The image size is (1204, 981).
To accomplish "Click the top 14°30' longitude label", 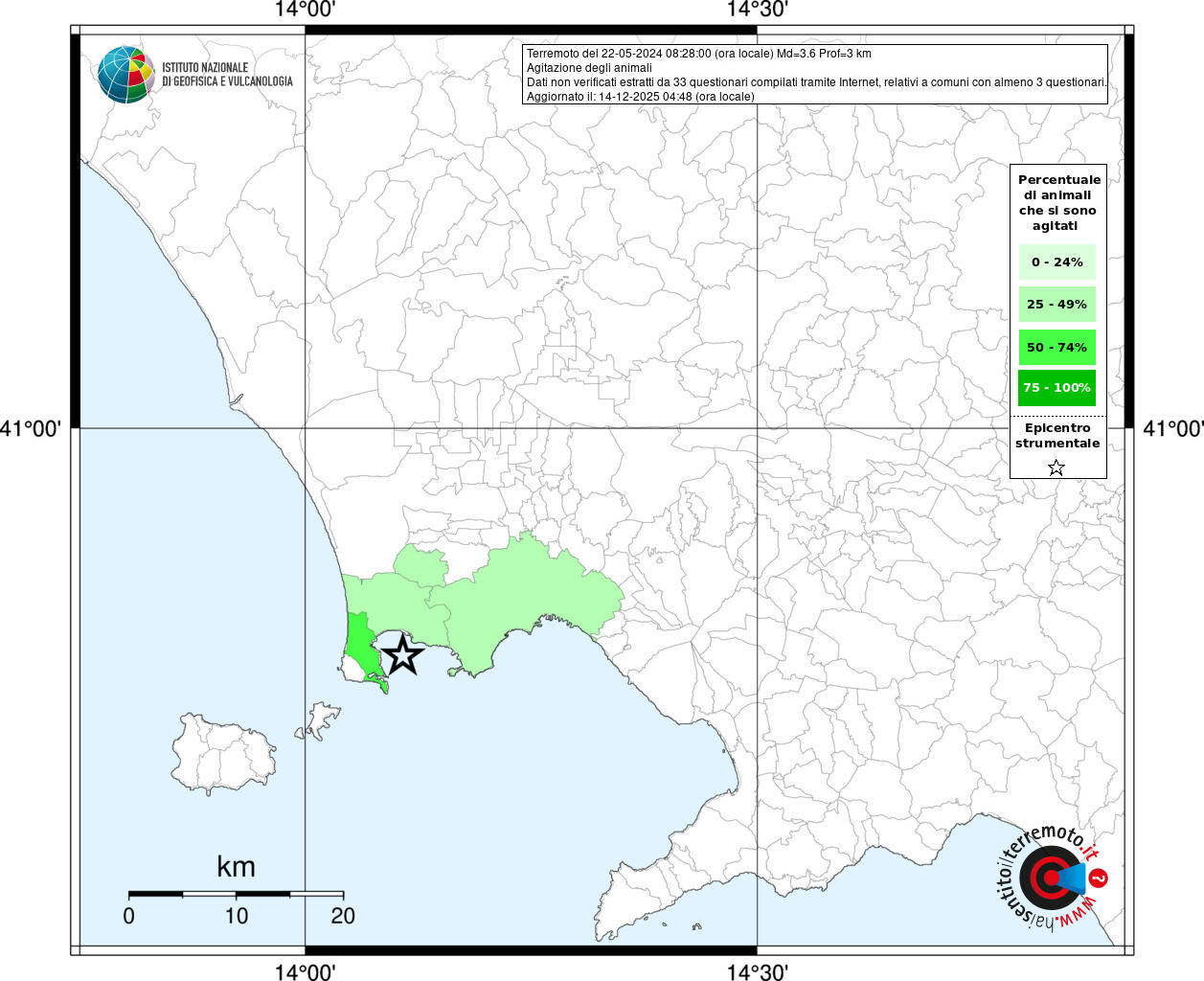I will tap(757, 10).
